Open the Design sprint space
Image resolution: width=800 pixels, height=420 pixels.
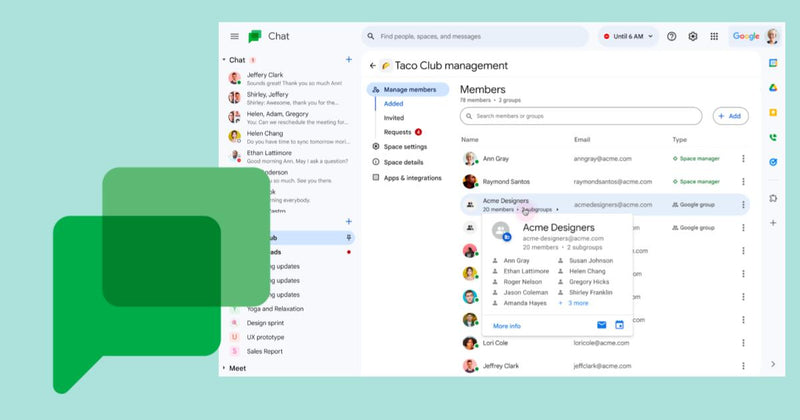265,323
